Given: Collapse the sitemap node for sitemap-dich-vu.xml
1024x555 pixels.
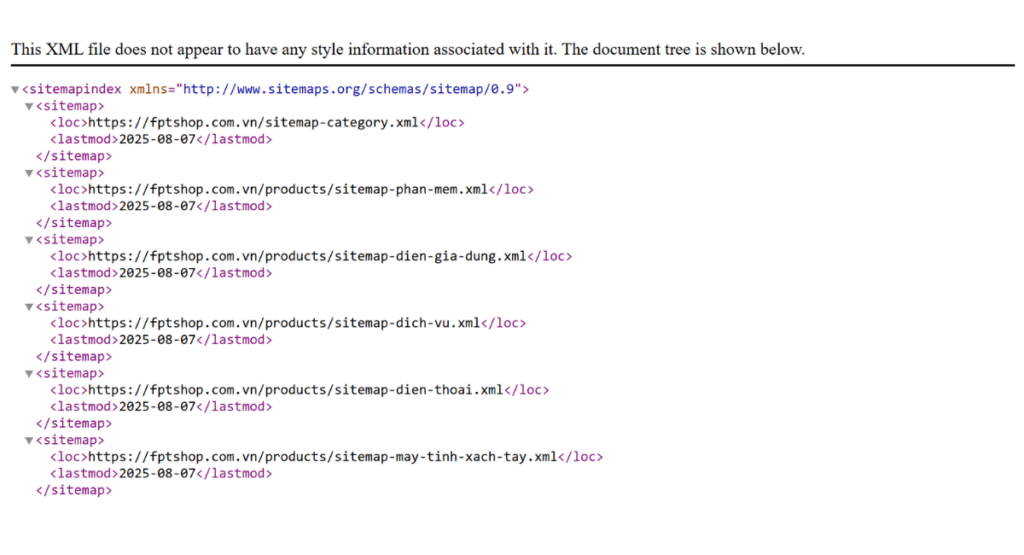Looking at the screenshot, I should 29,307.
